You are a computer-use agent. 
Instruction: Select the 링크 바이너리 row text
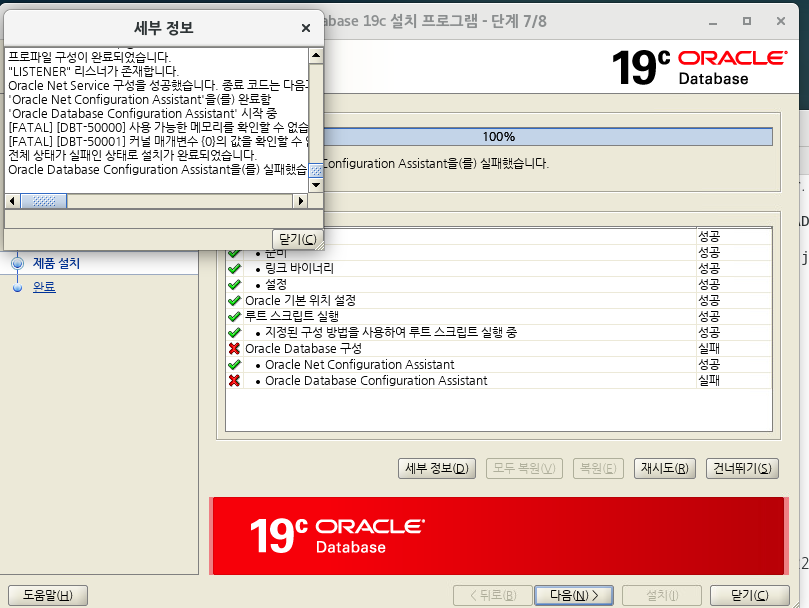pos(299,268)
